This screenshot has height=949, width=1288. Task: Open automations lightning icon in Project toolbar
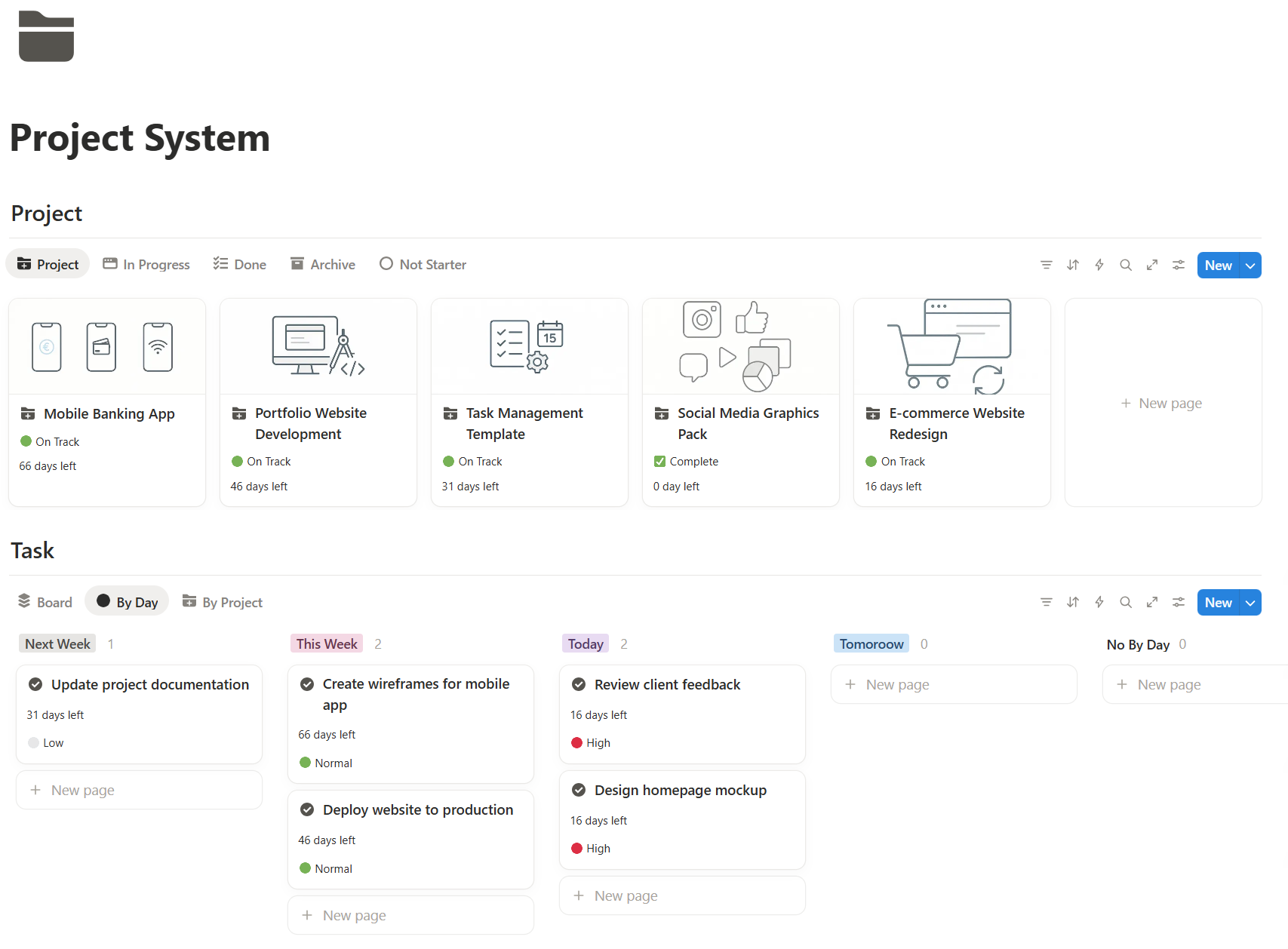1099,265
